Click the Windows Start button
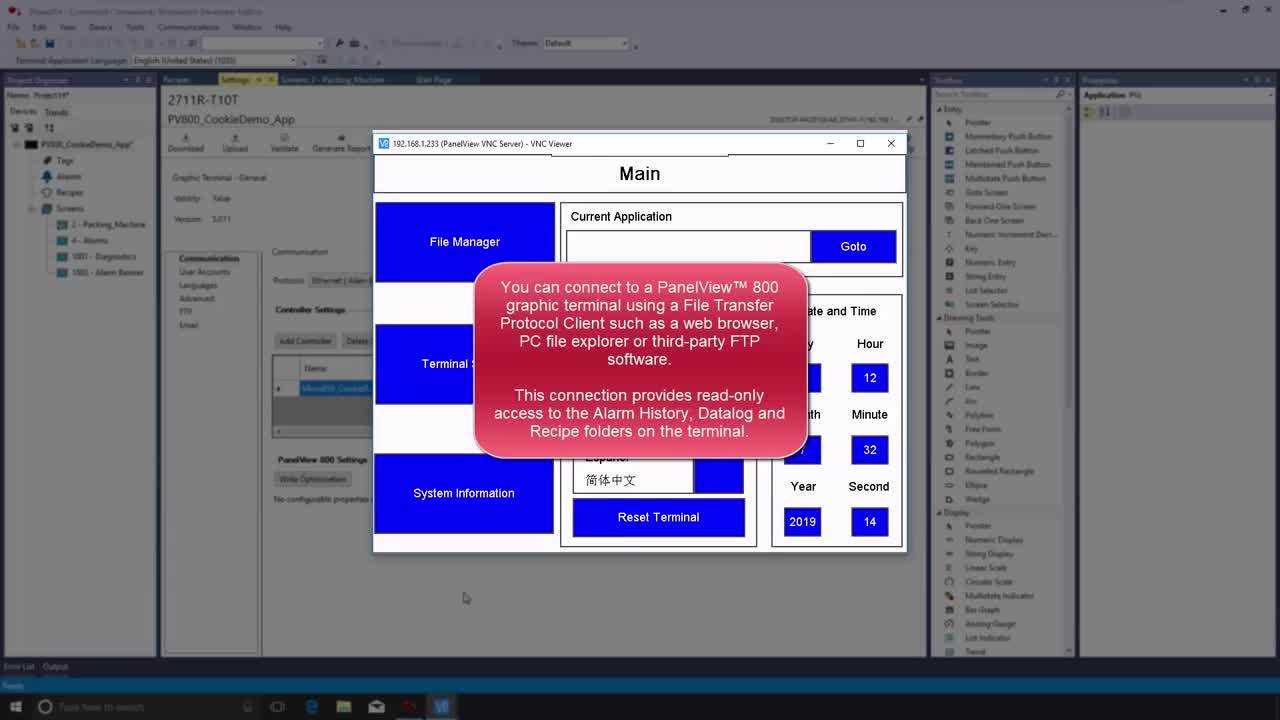Screen dimensions: 1280x720 point(15,706)
